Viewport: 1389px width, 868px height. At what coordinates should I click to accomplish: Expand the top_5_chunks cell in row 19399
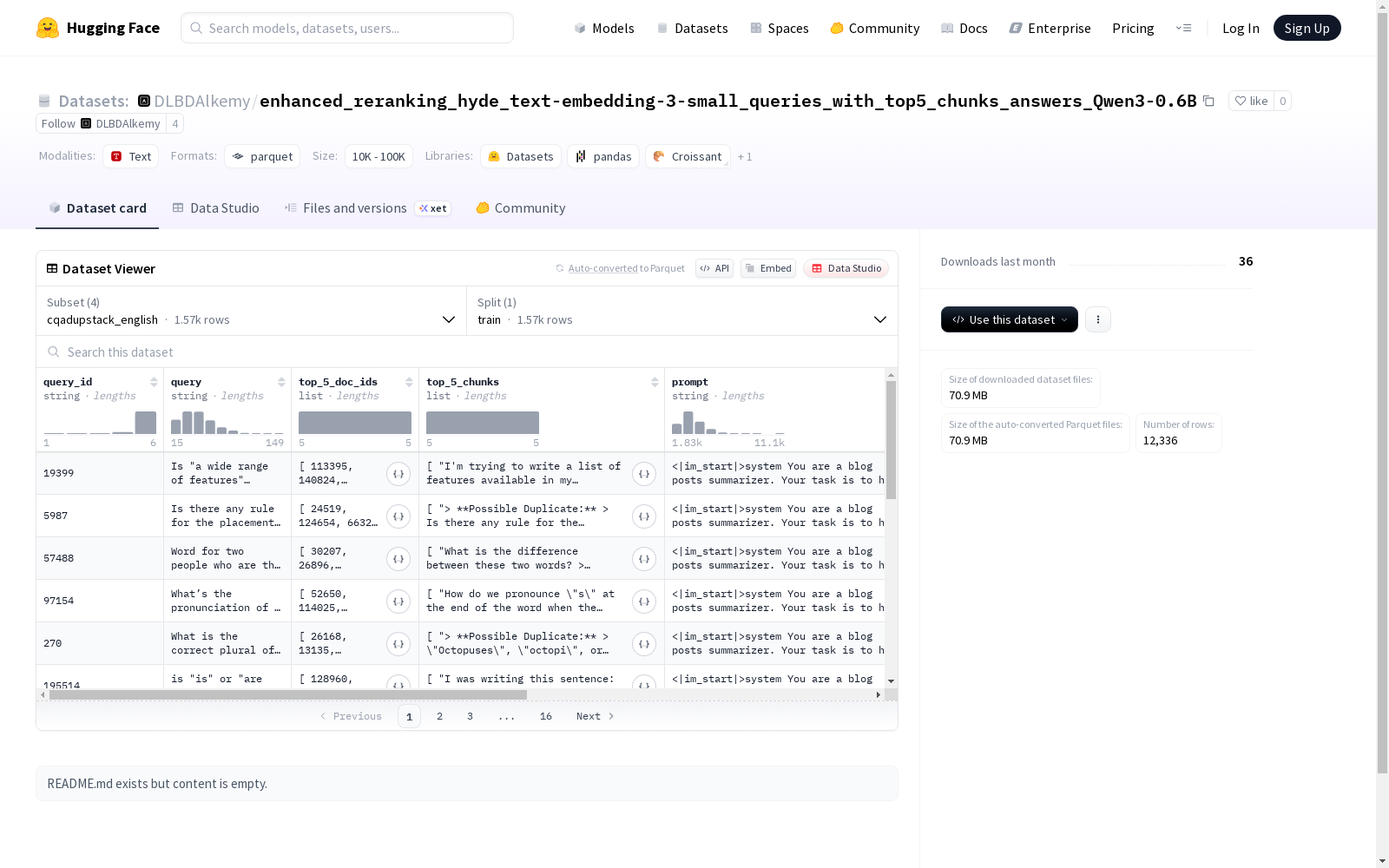(x=644, y=473)
